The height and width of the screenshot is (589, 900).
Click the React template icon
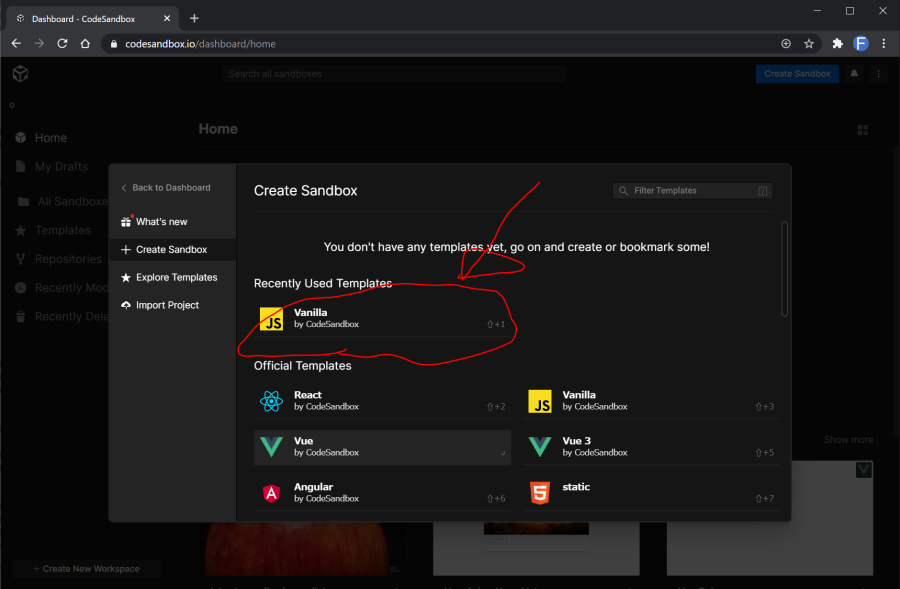point(271,401)
